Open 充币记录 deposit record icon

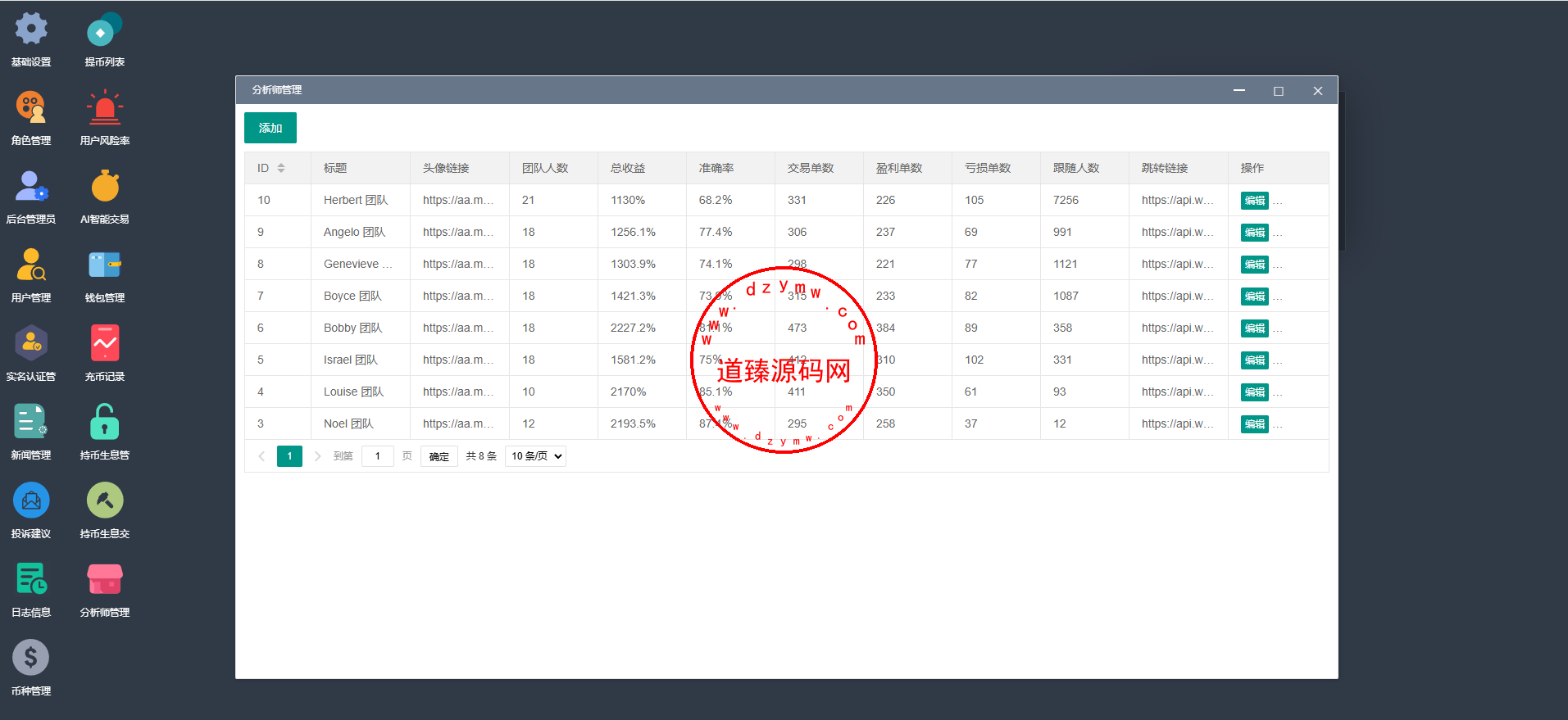[105, 343]
